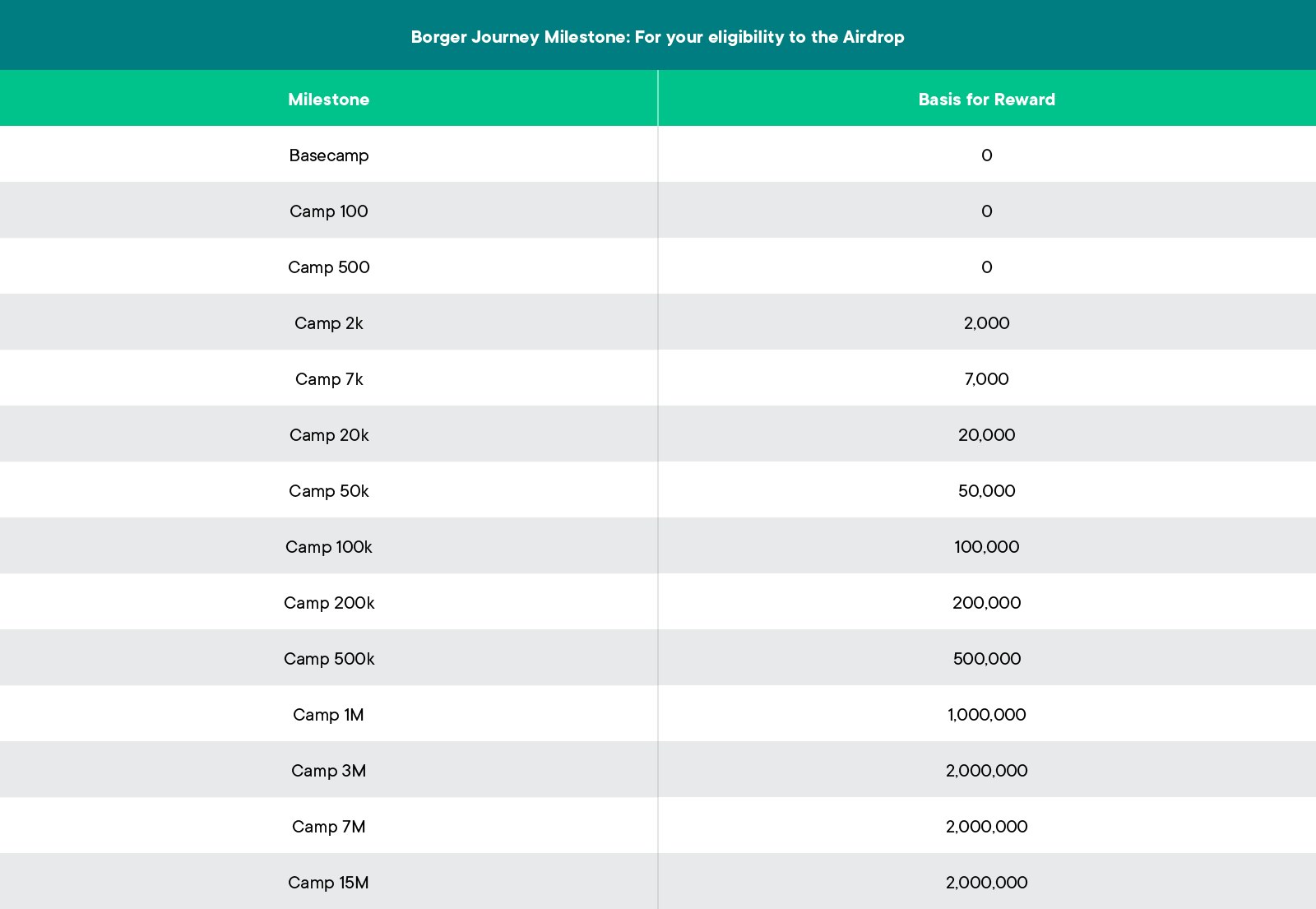This screenshot has width=1316, height=909.
Task: Click the Camp 7M label
Action: tap(328, 827)
